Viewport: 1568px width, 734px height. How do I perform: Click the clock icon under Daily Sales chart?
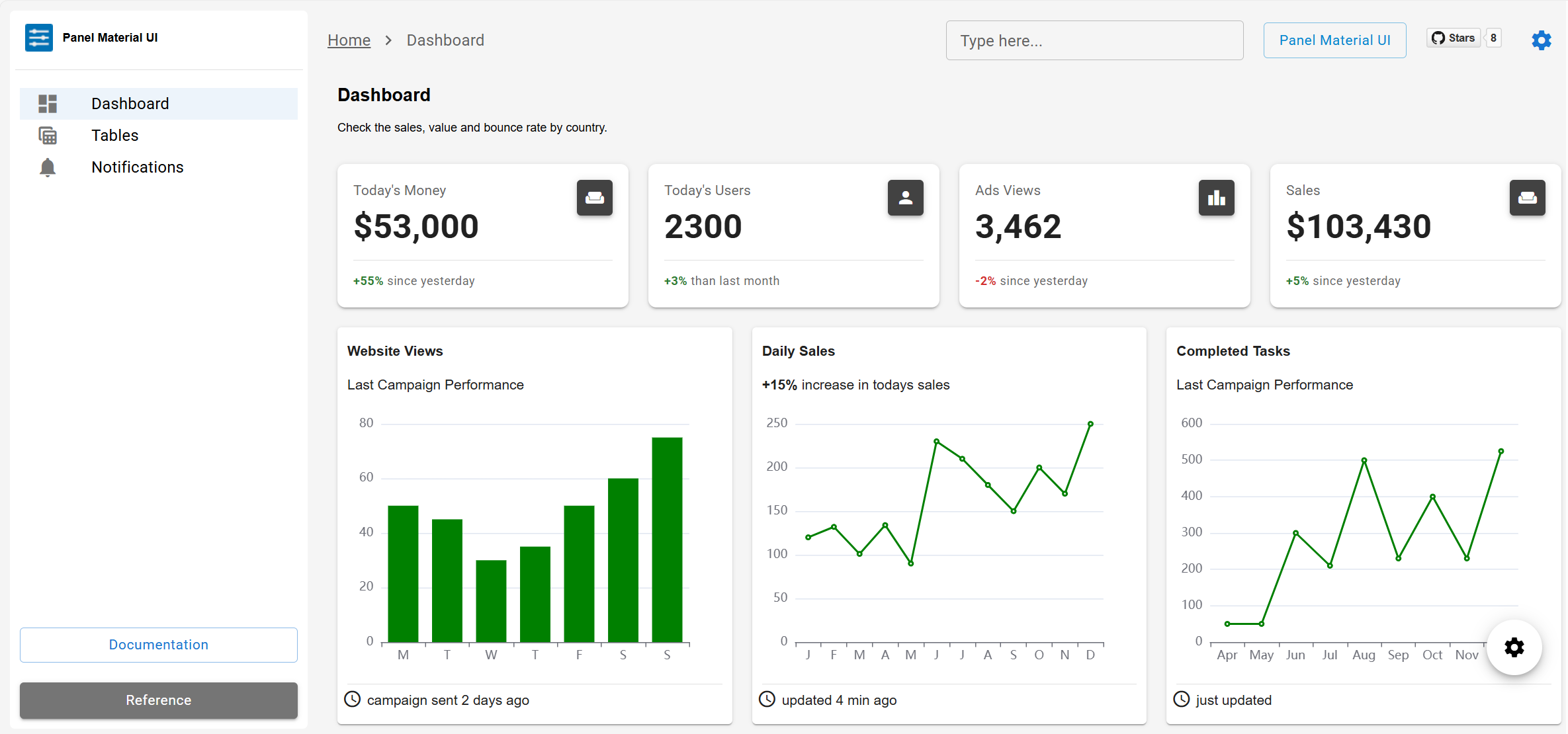[767, 699]
